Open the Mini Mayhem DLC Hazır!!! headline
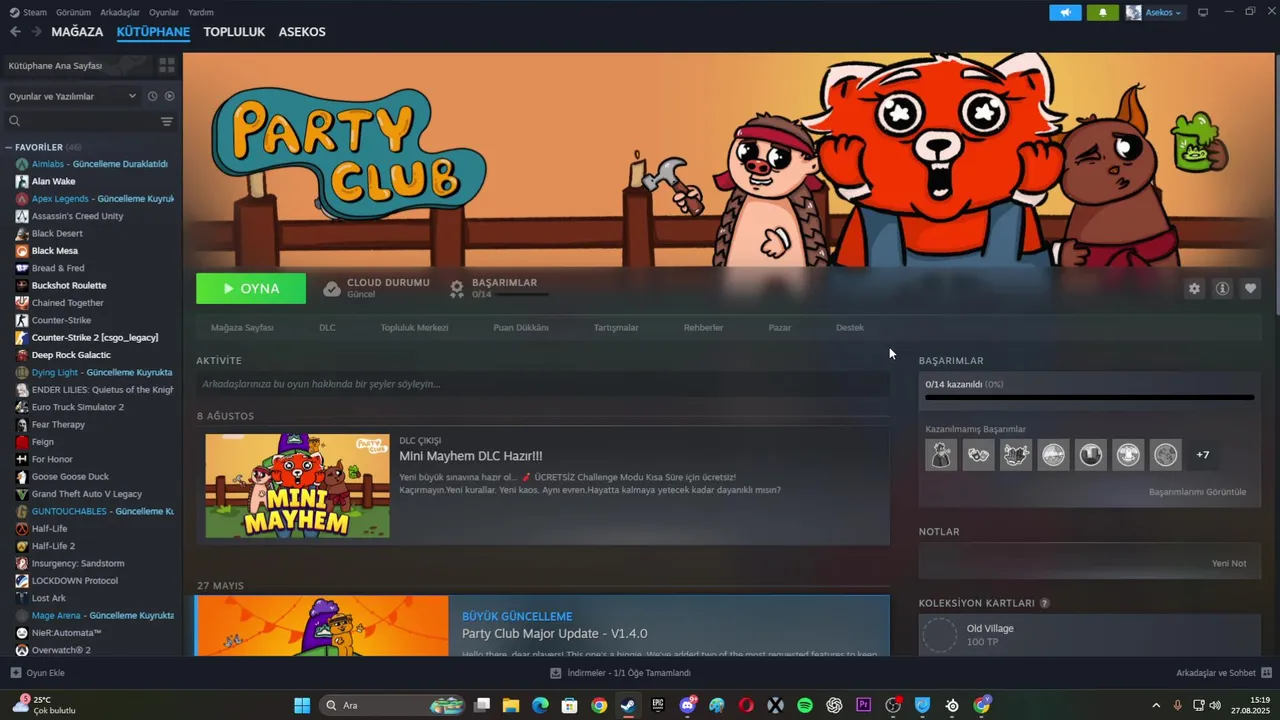 click(x=471, y=456)
